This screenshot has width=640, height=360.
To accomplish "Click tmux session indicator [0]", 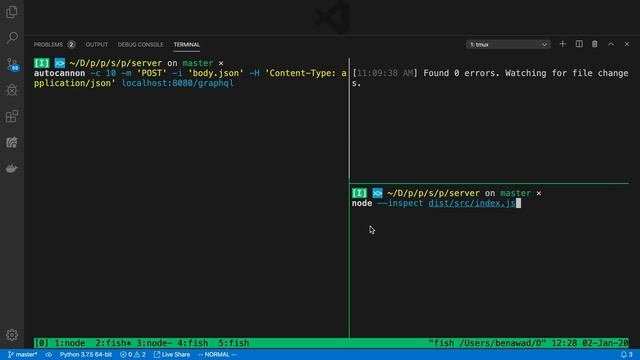I will 42,343.
